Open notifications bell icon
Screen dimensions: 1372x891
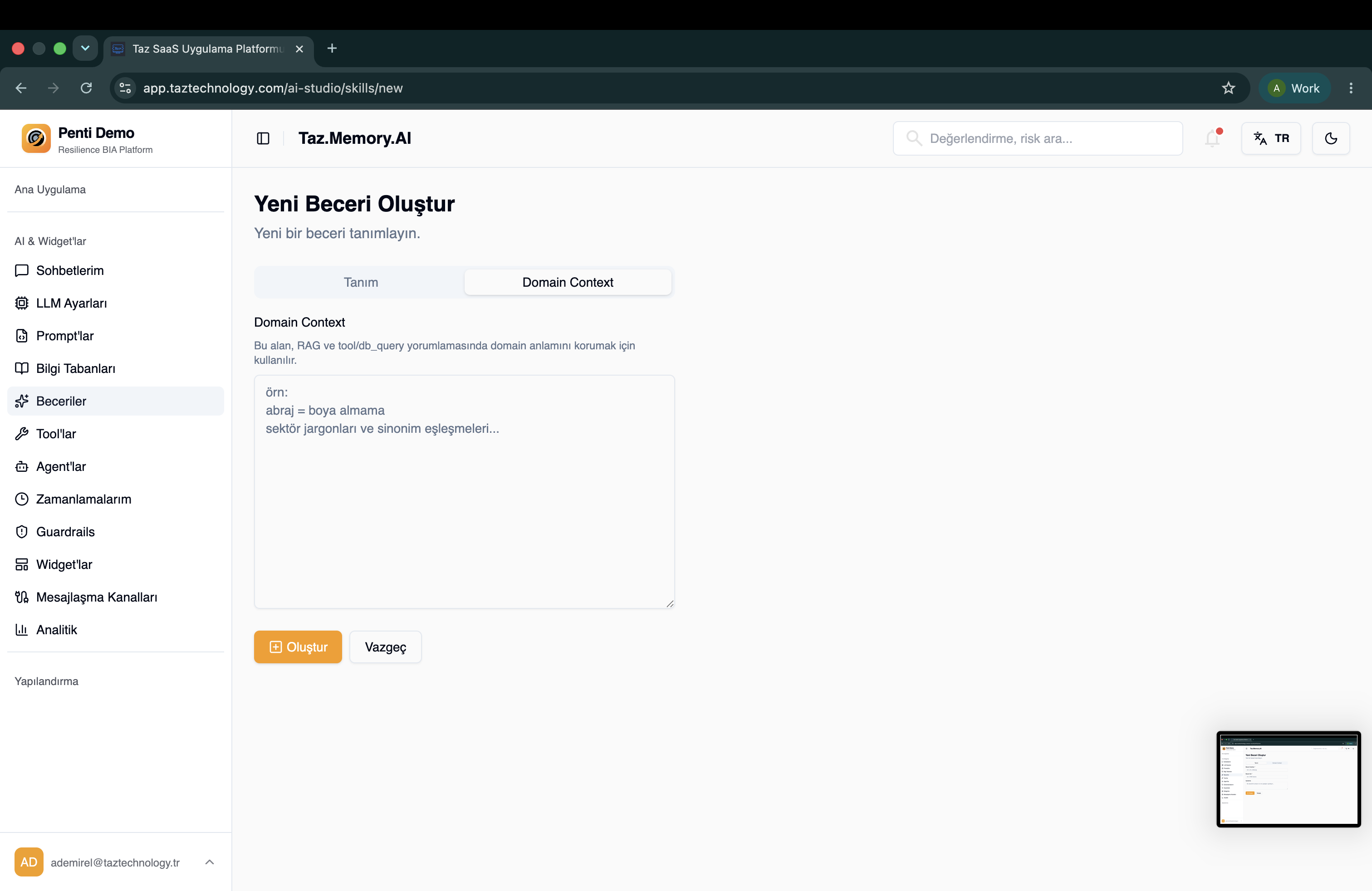(x=1212, y=138)
